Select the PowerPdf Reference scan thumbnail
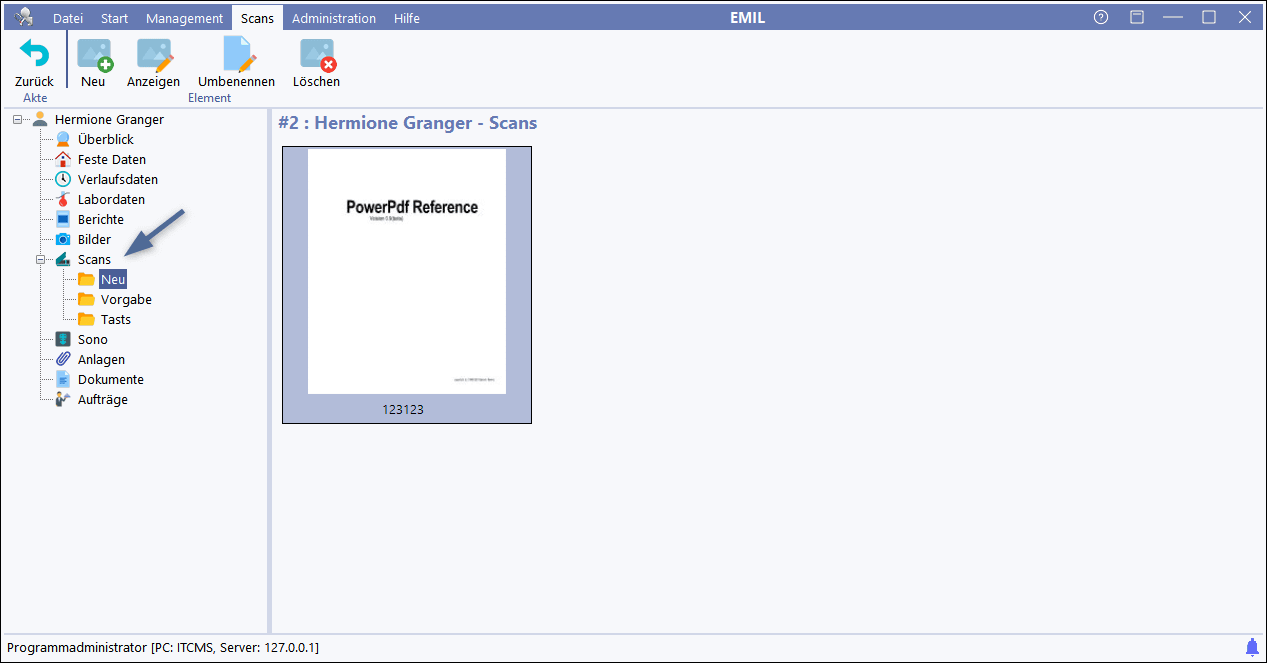 (x=406, y=272)
